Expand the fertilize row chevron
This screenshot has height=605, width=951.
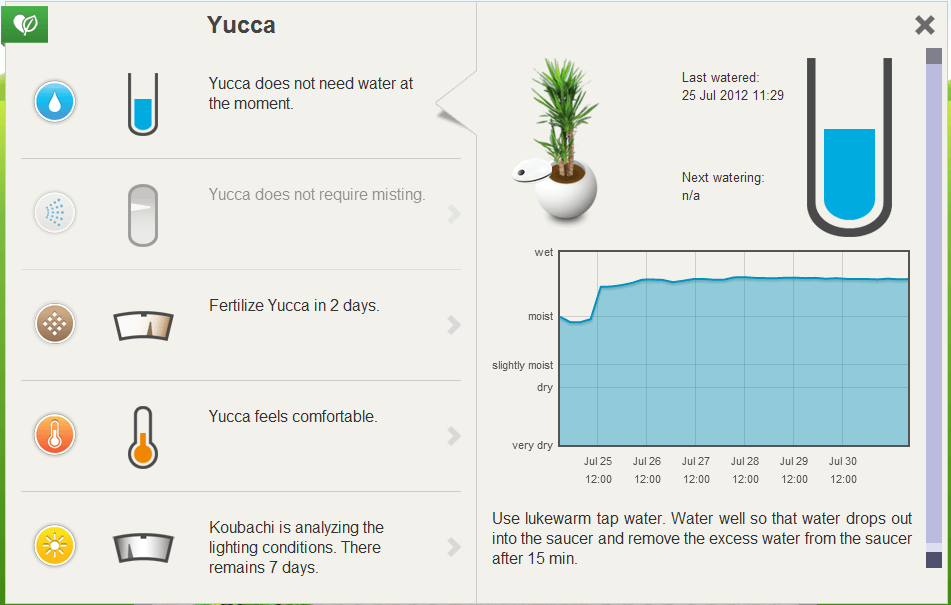(x=454, y=325)
